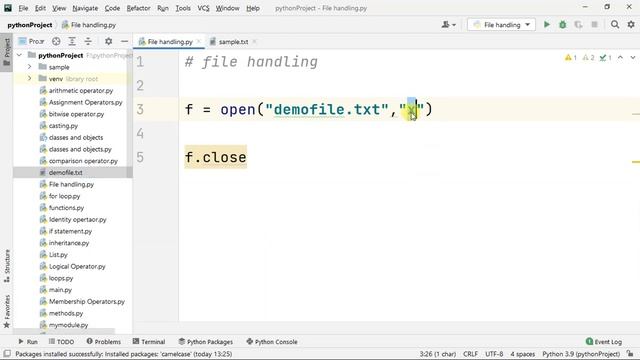Open Project panel options gear
The image size is (640, 360).
tap(108, 41)
